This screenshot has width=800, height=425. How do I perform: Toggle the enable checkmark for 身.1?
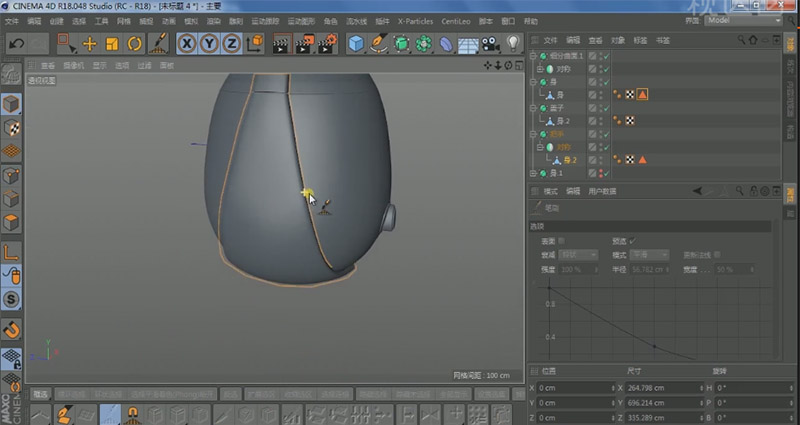click(606, 173)
